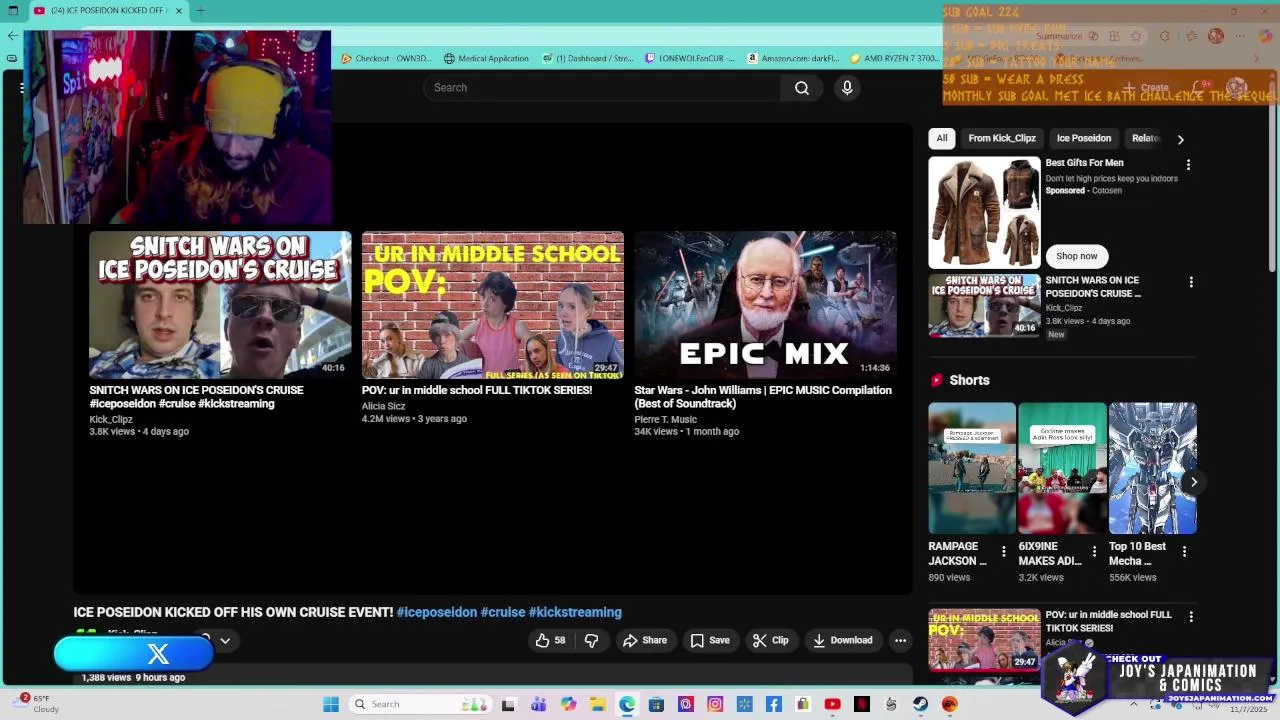Open Kick_Clipz channel under Snitch Wars title
The height and width of the screenshot is (720, 1280).
[111, 420]
